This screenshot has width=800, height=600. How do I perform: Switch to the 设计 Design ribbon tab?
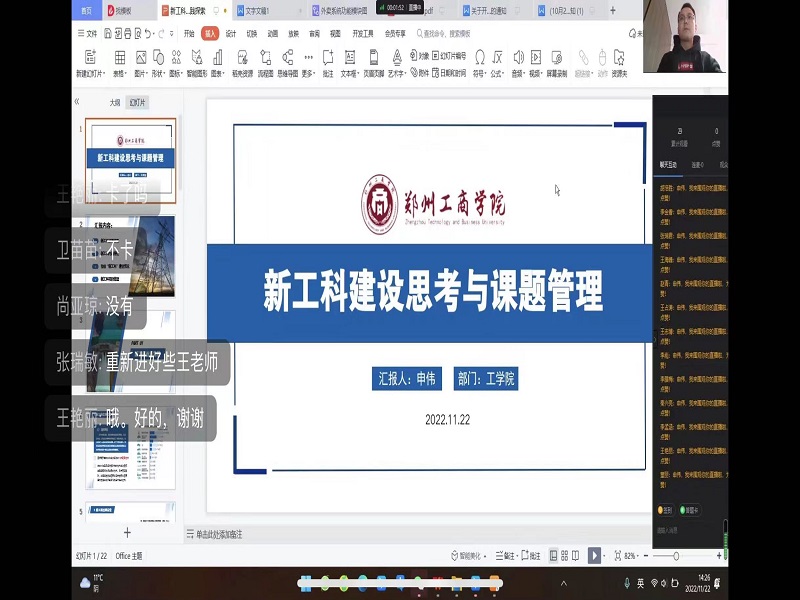click(231, 34)
